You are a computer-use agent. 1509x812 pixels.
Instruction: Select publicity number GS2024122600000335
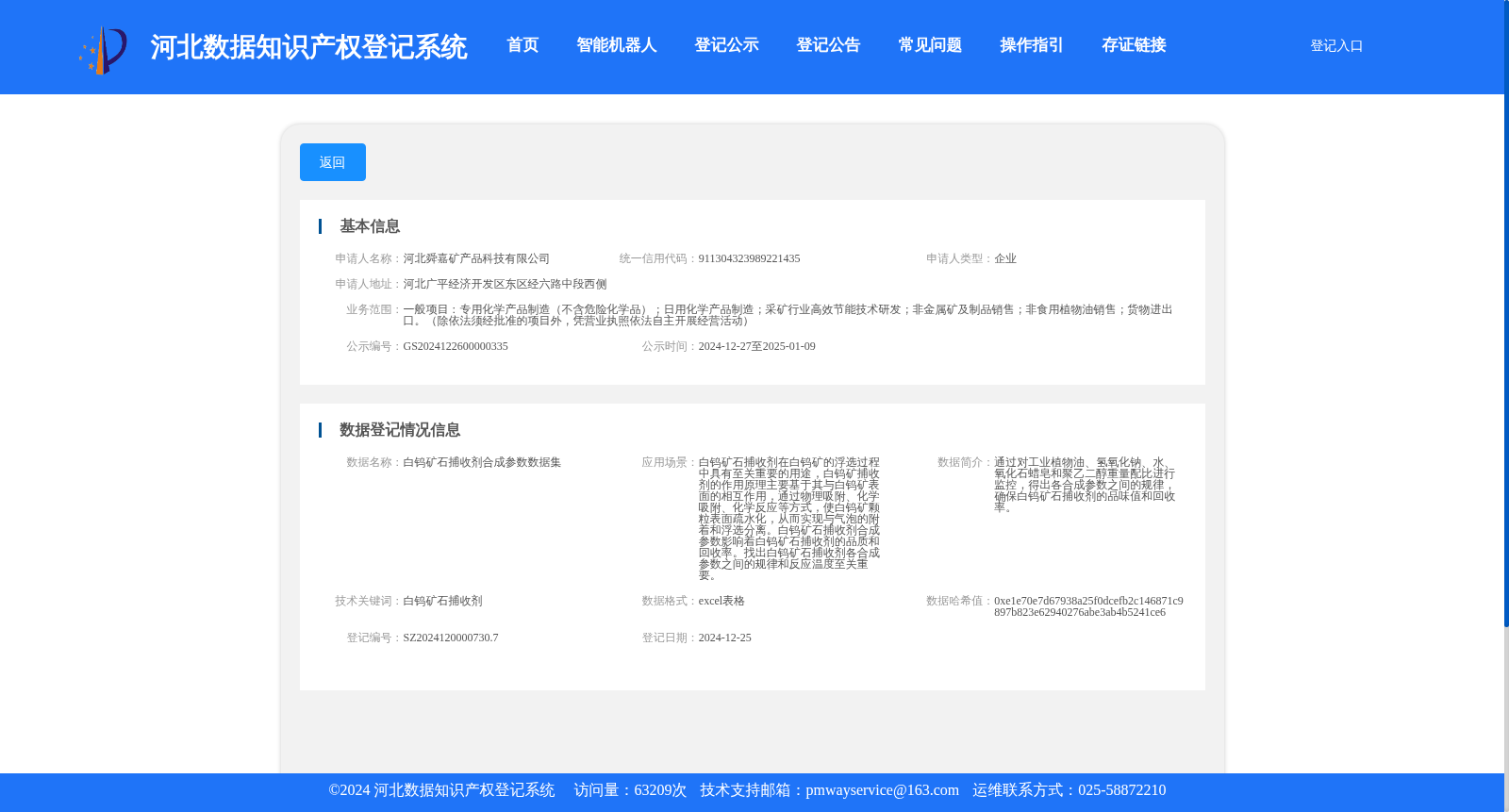(456, 346)
